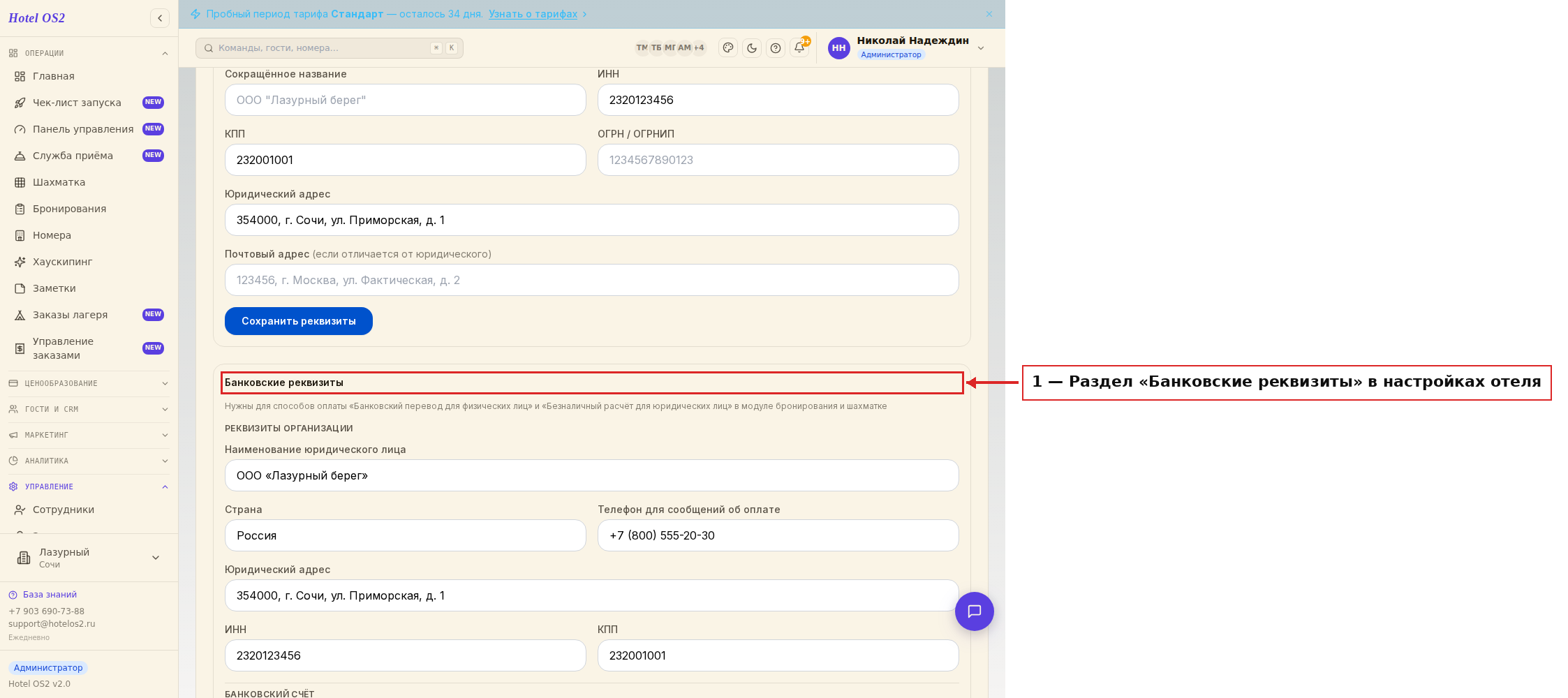This screenshot has height=698, width=1568.
Task: Open help via the question mark icon
Action: [x=776, y=48]
